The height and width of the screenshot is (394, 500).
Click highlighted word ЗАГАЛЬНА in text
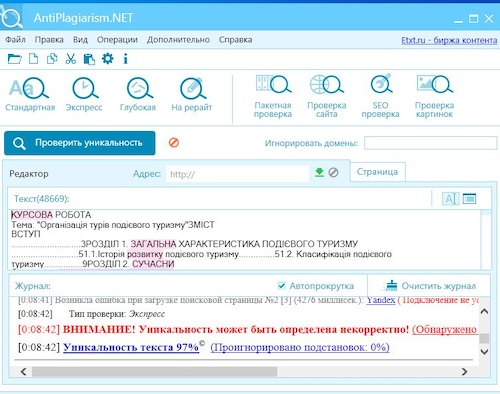click(153, 244)
